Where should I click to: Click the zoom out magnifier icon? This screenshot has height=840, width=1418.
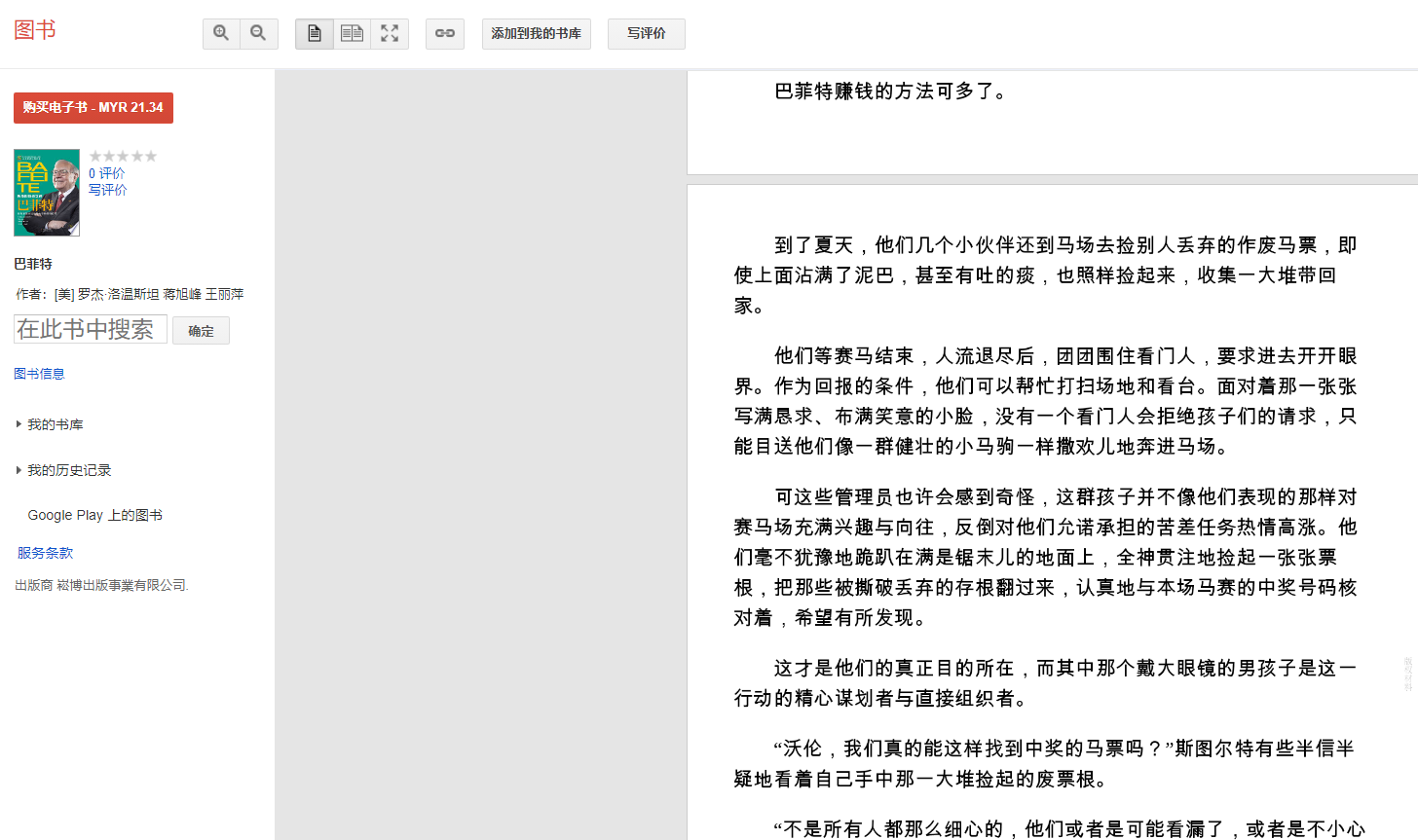coord(259,33)
